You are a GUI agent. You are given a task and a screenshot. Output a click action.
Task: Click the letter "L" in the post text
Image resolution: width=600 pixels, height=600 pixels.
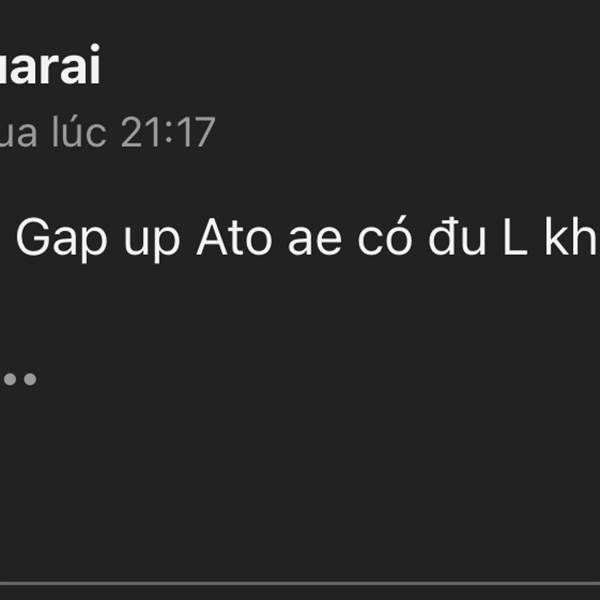515,236
